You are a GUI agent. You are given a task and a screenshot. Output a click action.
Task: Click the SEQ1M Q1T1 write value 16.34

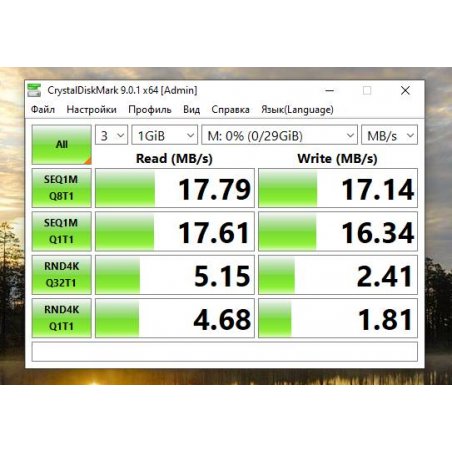click(x=338, y=231)
